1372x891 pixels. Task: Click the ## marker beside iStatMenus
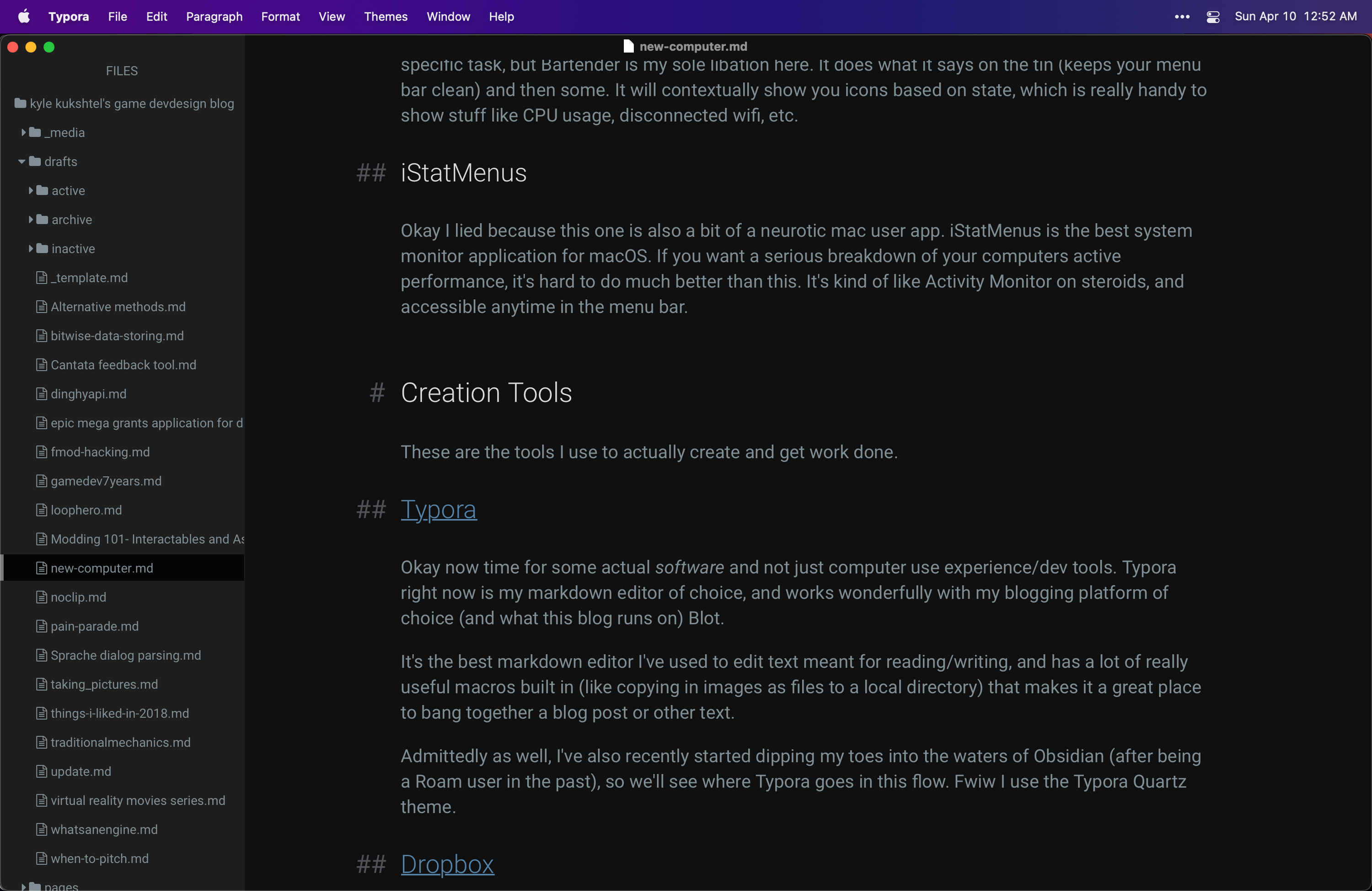click(371, 173)
